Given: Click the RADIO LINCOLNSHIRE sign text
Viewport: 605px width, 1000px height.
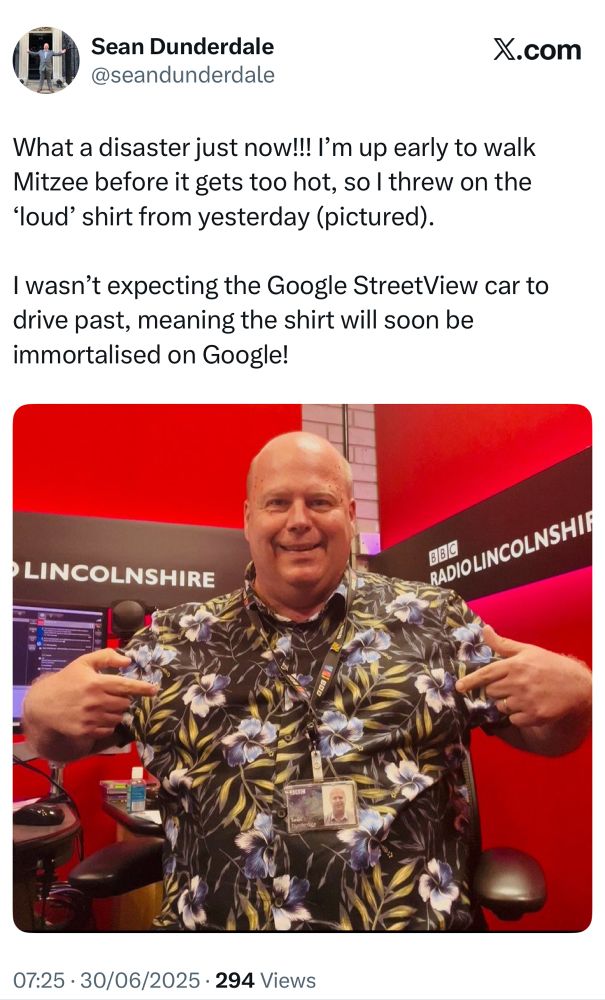Looking at the screenshot, I should pyautogui.click(x=510, y=552).
